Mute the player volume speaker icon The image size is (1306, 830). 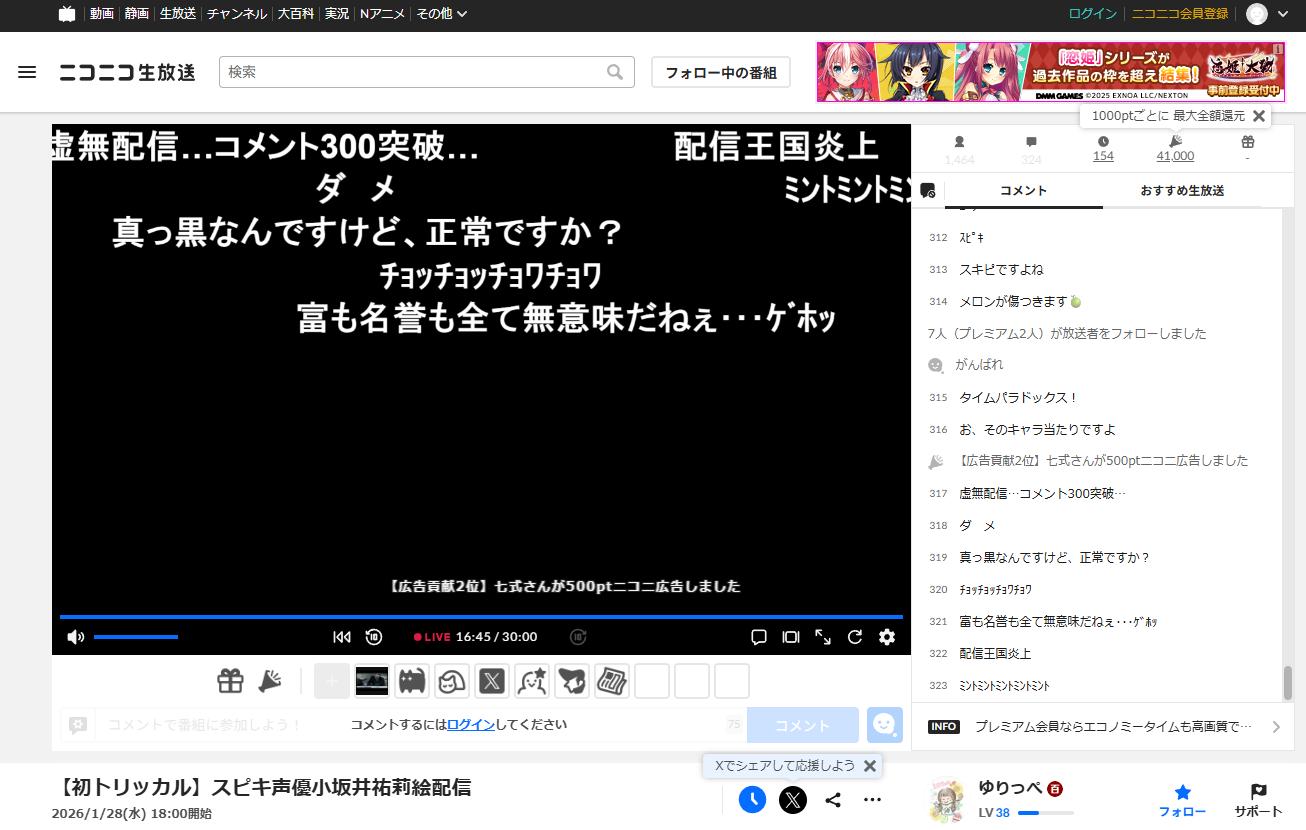pyautogui.click(x=75, y=637)
